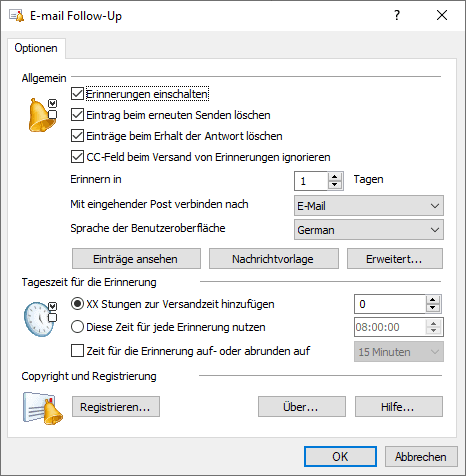The width and height of the screenshot is (466, 476).
Task: Toggle Eintrag beim erneuten Senden löschen
Action: [77, 115]
